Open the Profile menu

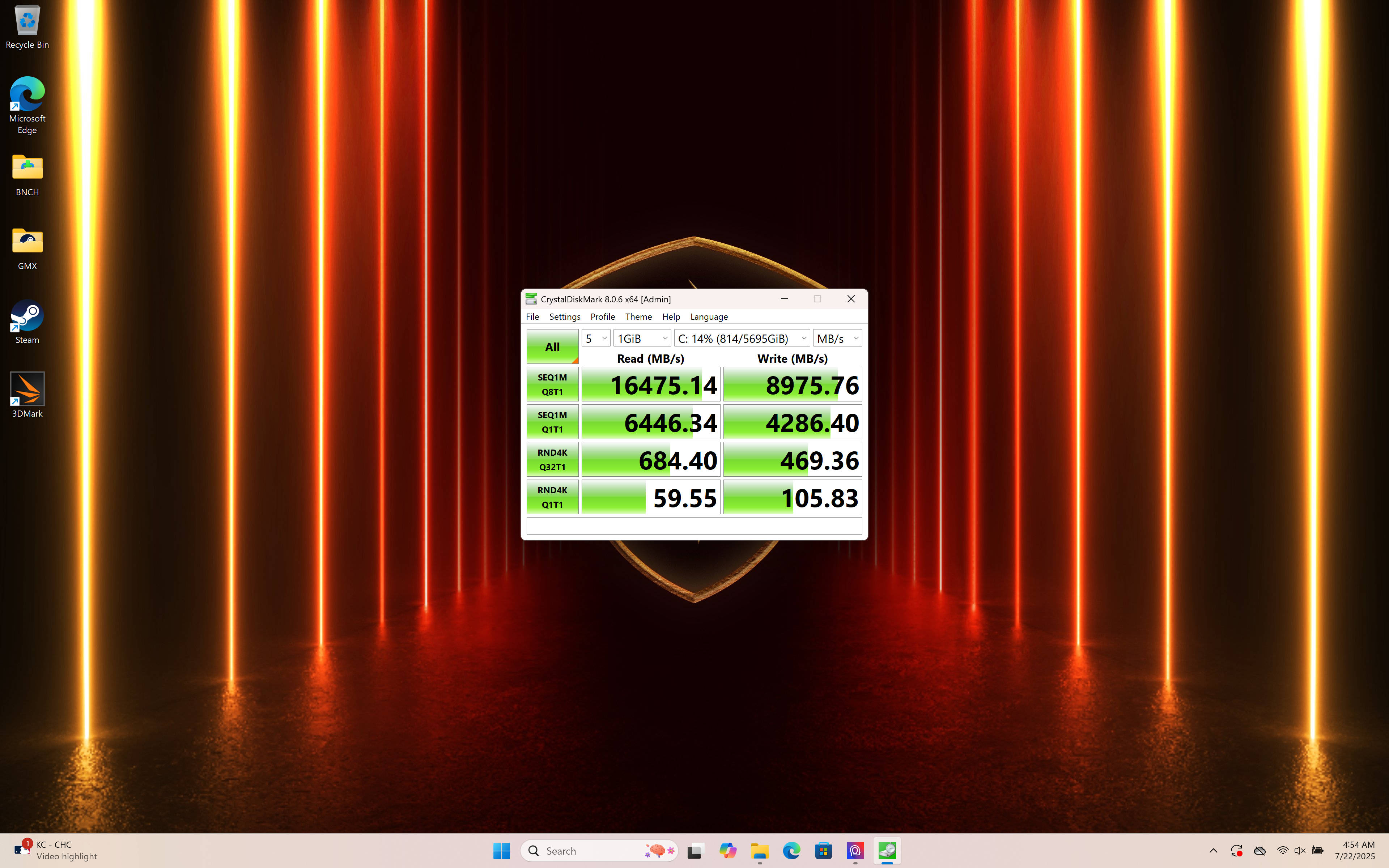click(603, 317)
